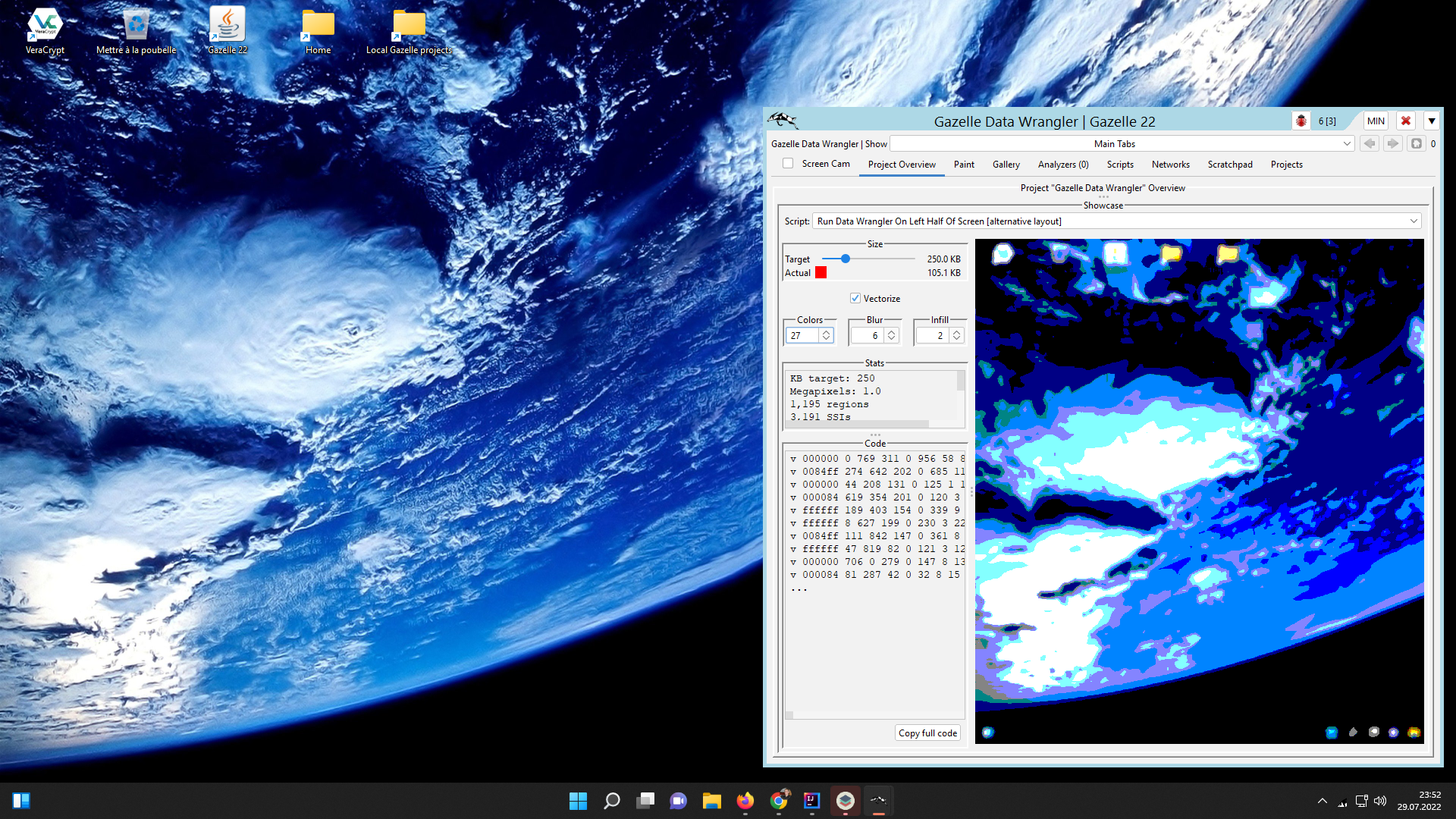Click the home navigation icon
Image resolution: width=1456 pixels, height=819 pixels.
pos(1416,143)
